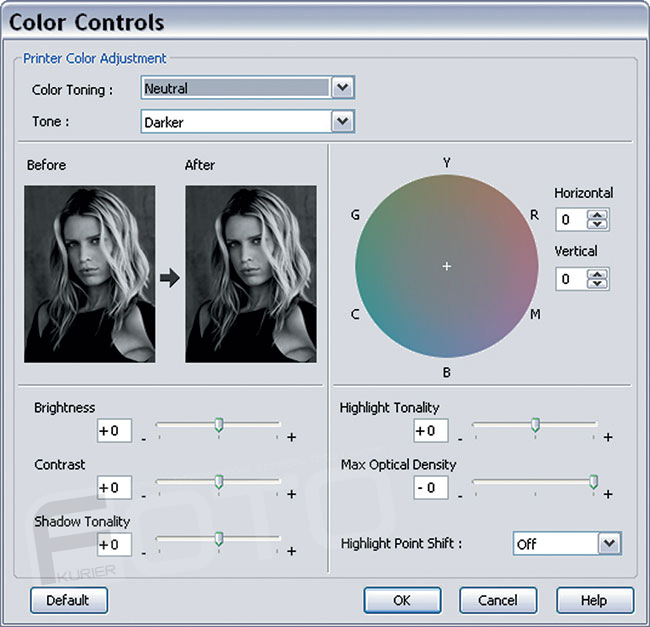The image size is (650, 627).
Task: Select the Shadow Tonality slider handle
Action: [x=218, y=539]
